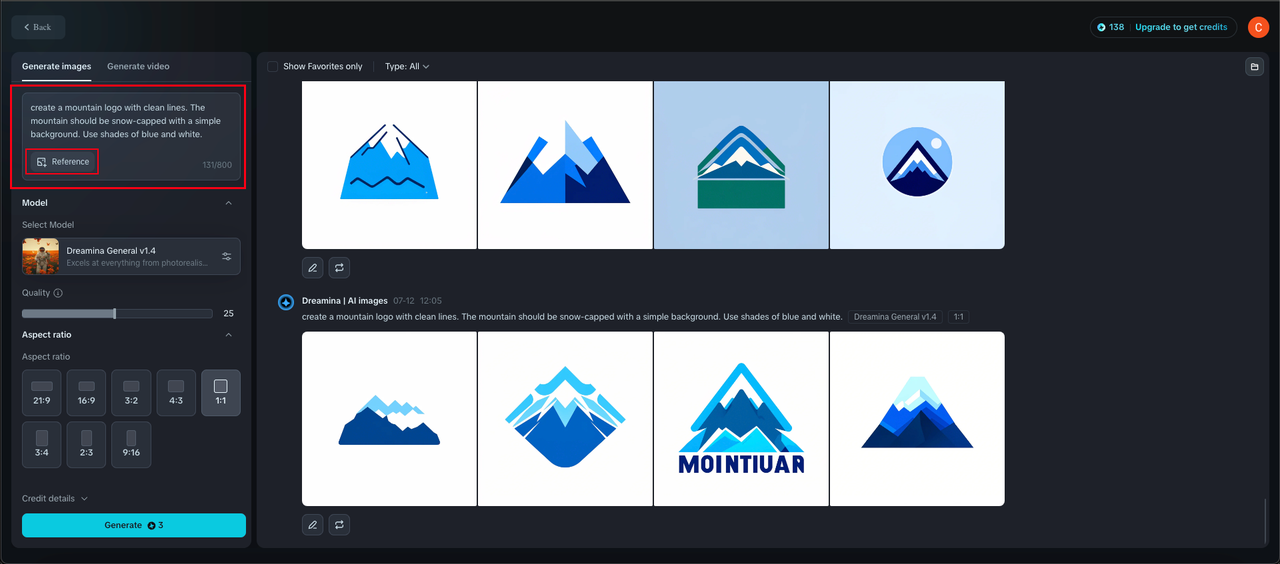Click the Generate button
The height and width of the screenshot is (564, 1280).
click(134, 525)
